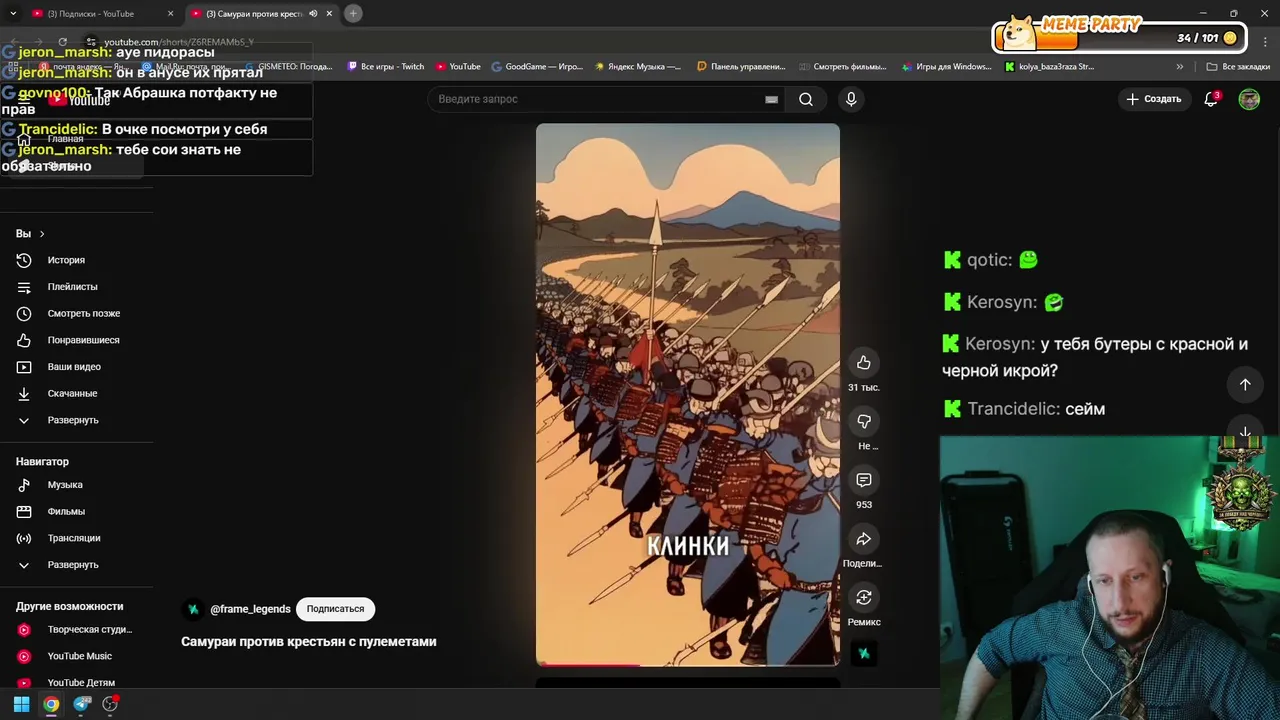The image size is (1280, 720).
Task: Subscribe with the Подписаться button
Action: (335, 609)
